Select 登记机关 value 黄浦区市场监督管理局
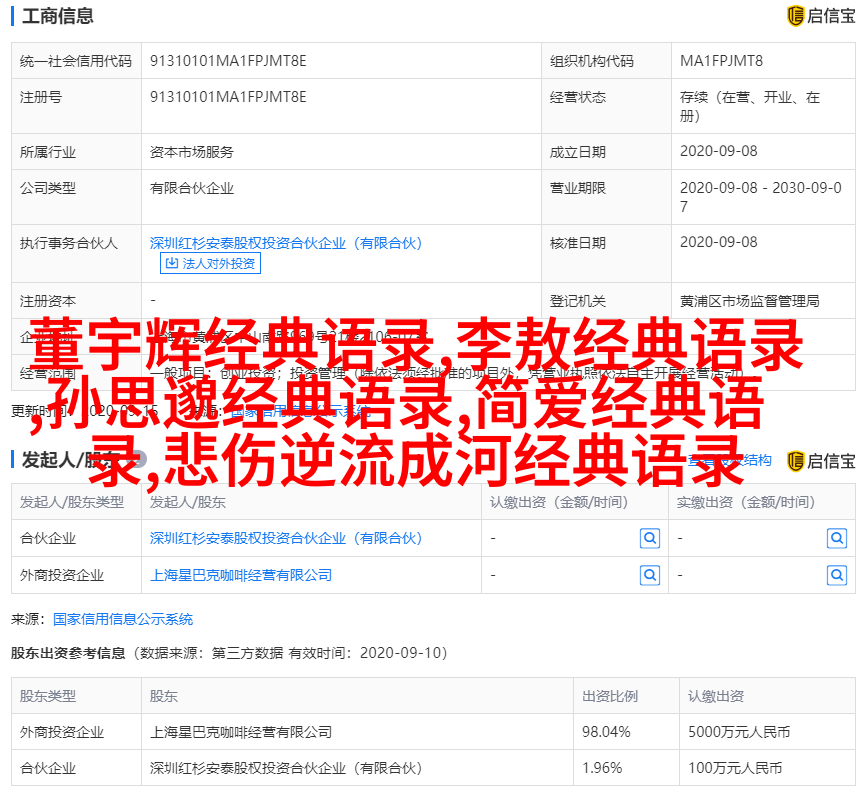867x790 pixels. [x=749, y=301]
